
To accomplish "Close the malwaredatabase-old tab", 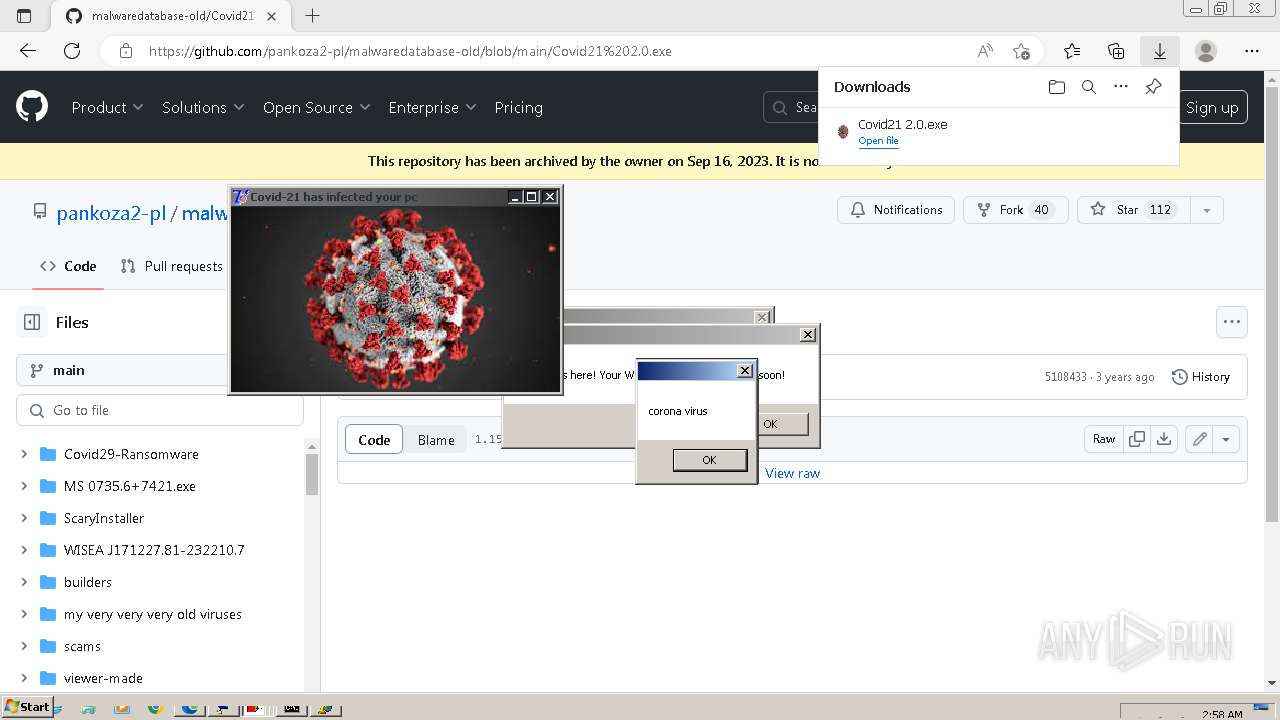I will coord(271,16).
